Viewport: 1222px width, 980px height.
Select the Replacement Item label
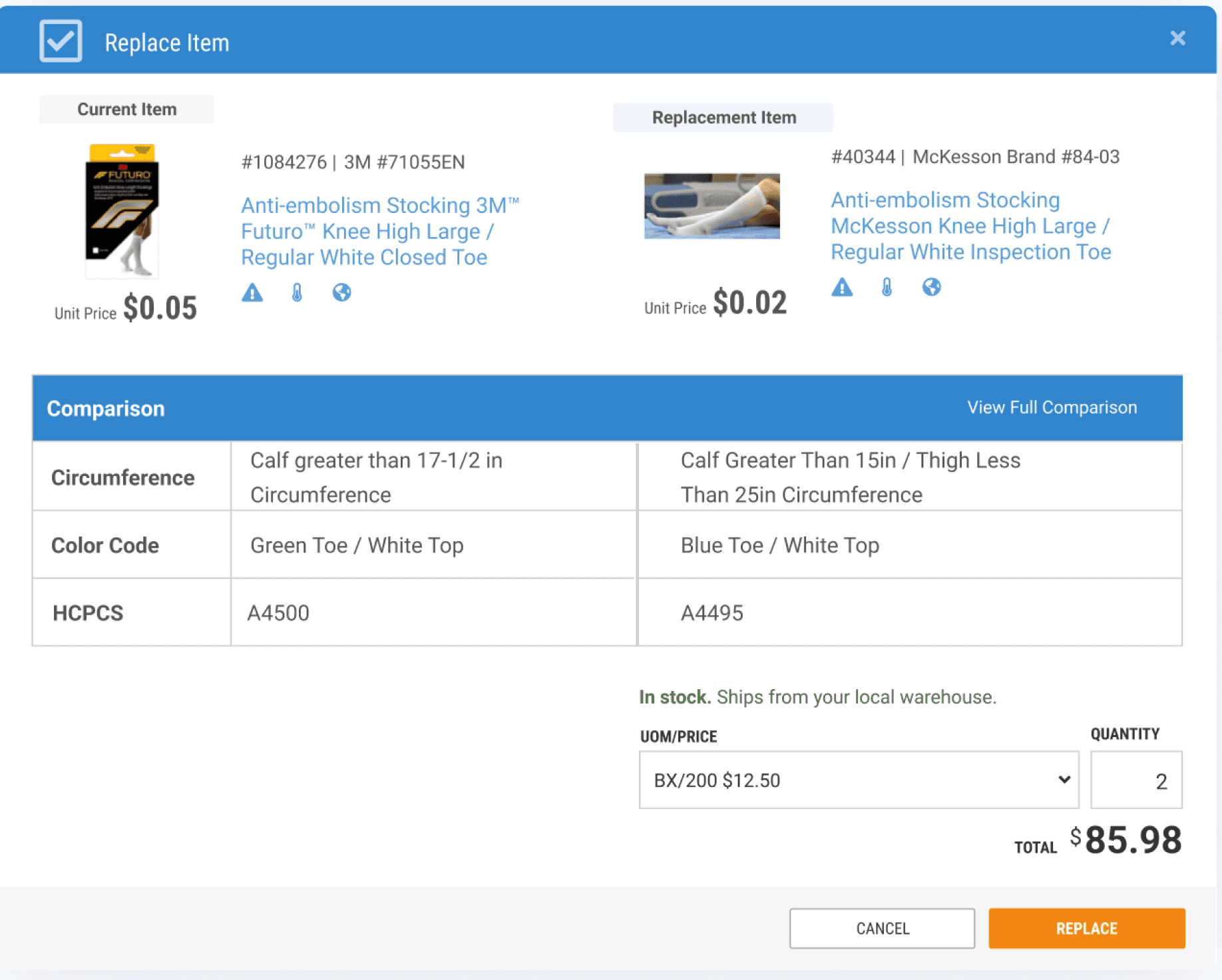pos(723,117)
